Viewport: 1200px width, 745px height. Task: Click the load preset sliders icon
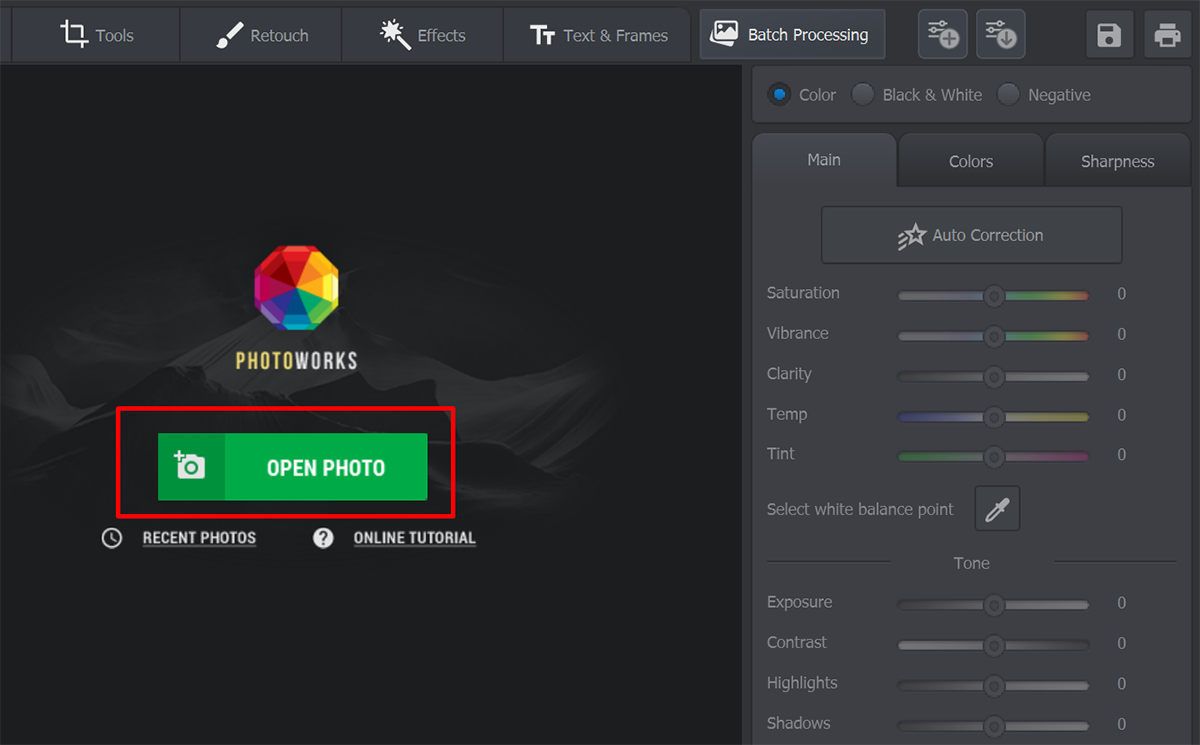pos(999,36)
